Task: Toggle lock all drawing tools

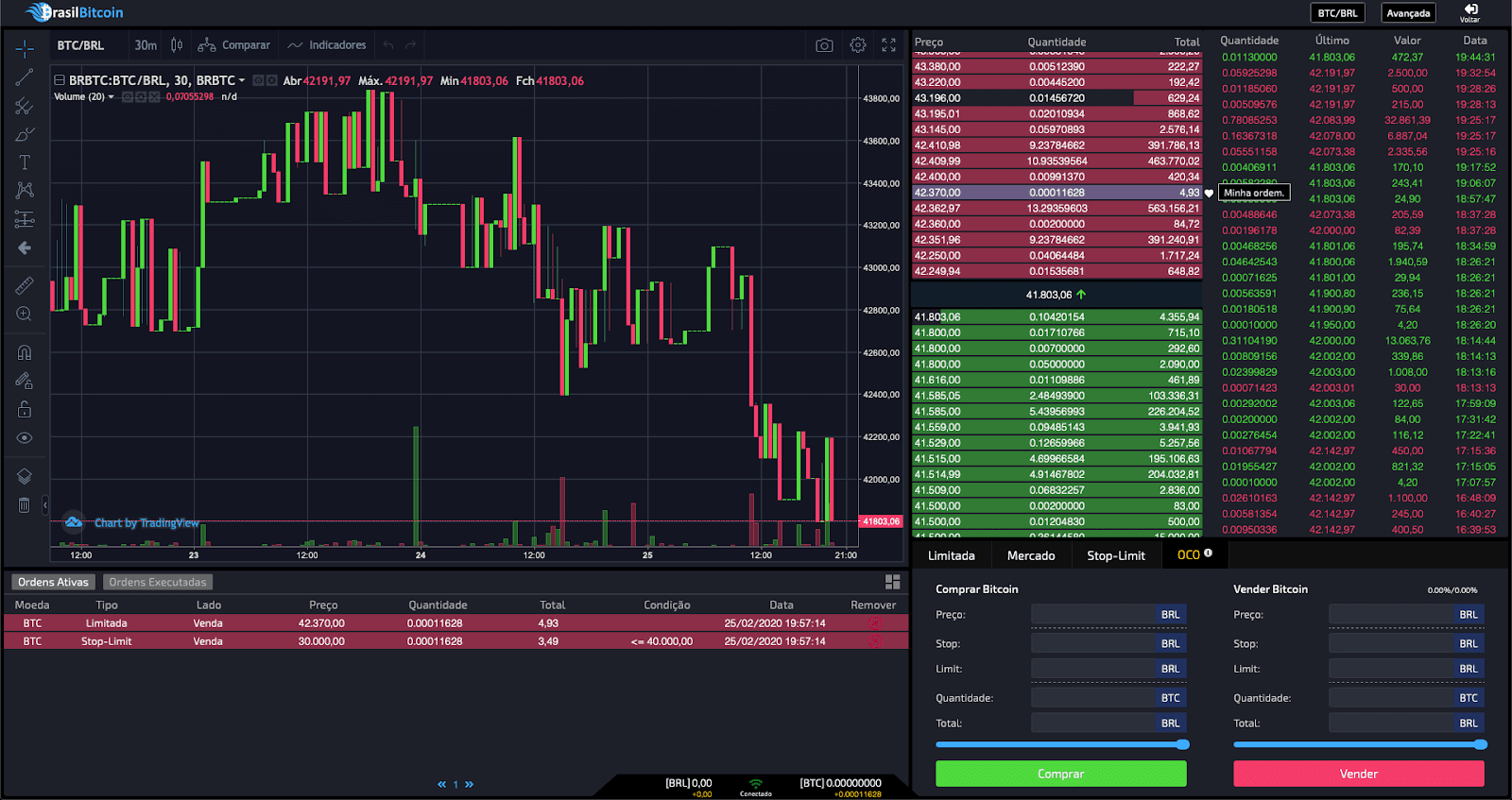Action: [x=25, y=409]
